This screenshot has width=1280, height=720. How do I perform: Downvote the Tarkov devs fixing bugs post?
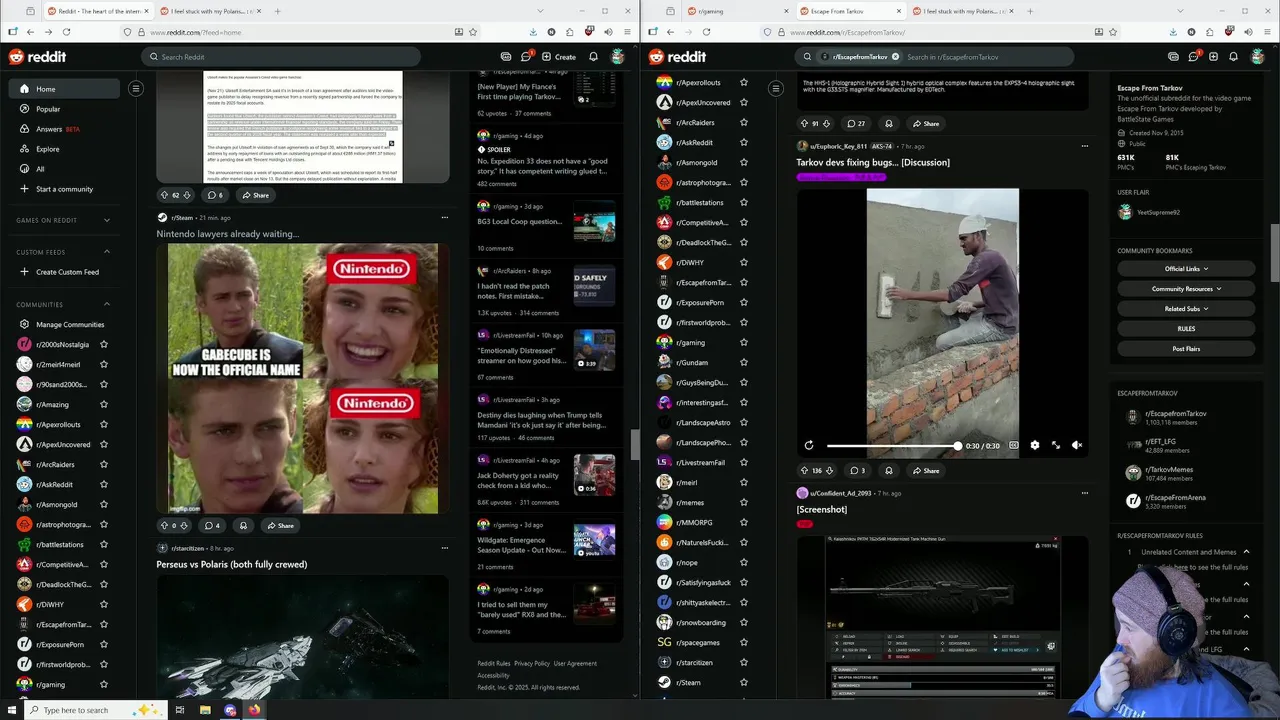[x=831, y=470]
